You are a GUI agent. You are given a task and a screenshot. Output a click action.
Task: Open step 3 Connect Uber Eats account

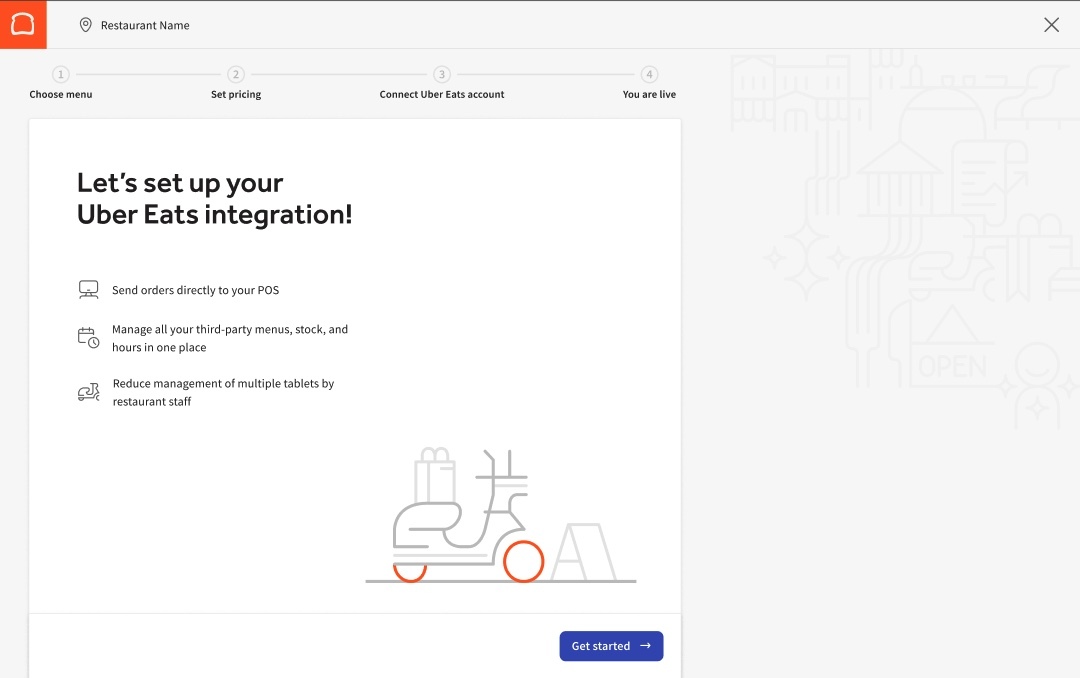coord(442,74)
